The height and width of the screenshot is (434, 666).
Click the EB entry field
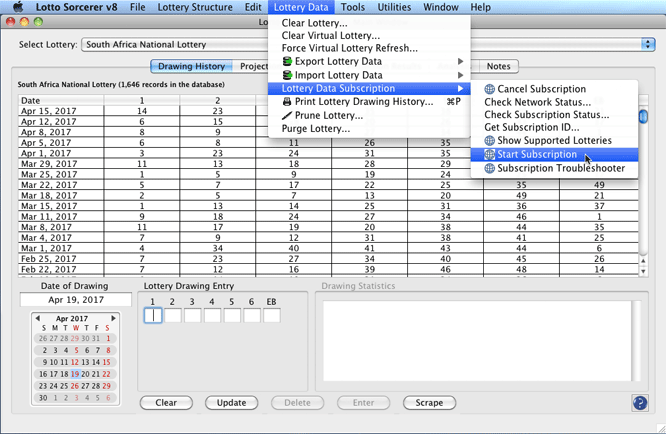(x=272, y=316)
